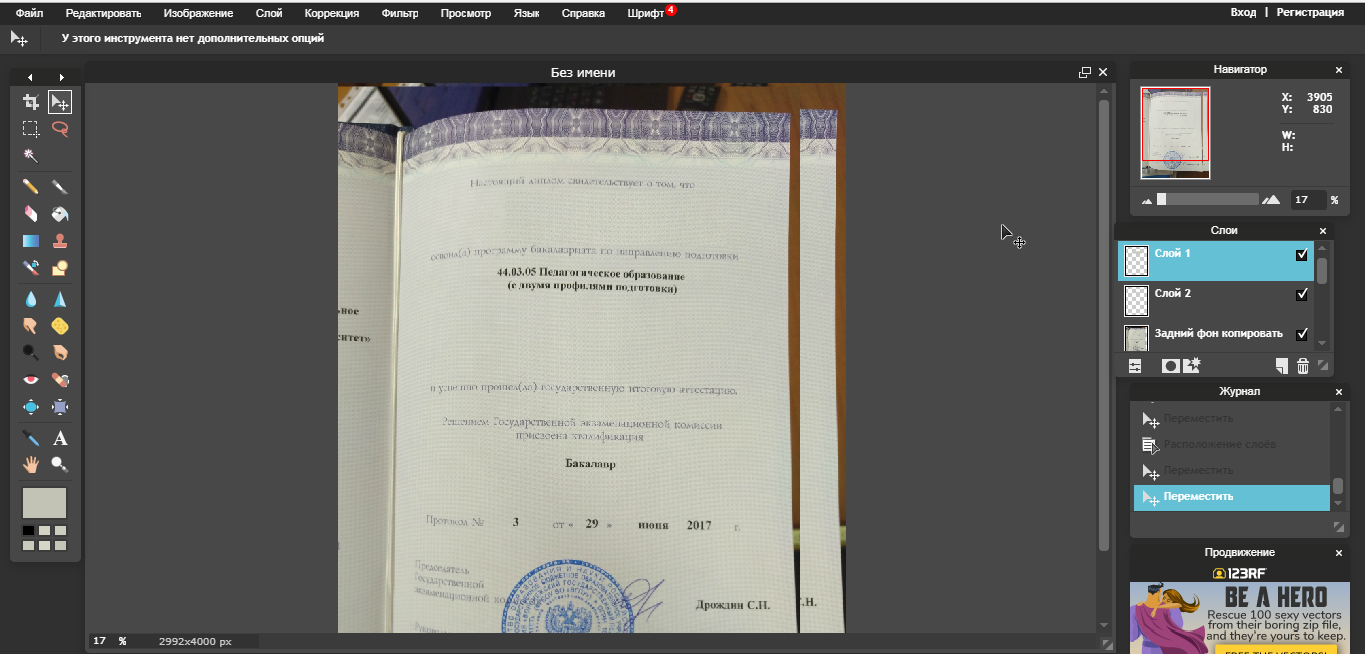Viewport: 1365px width, 654px height.
Task: Activate the Text tool
Action: coord(60,438)
